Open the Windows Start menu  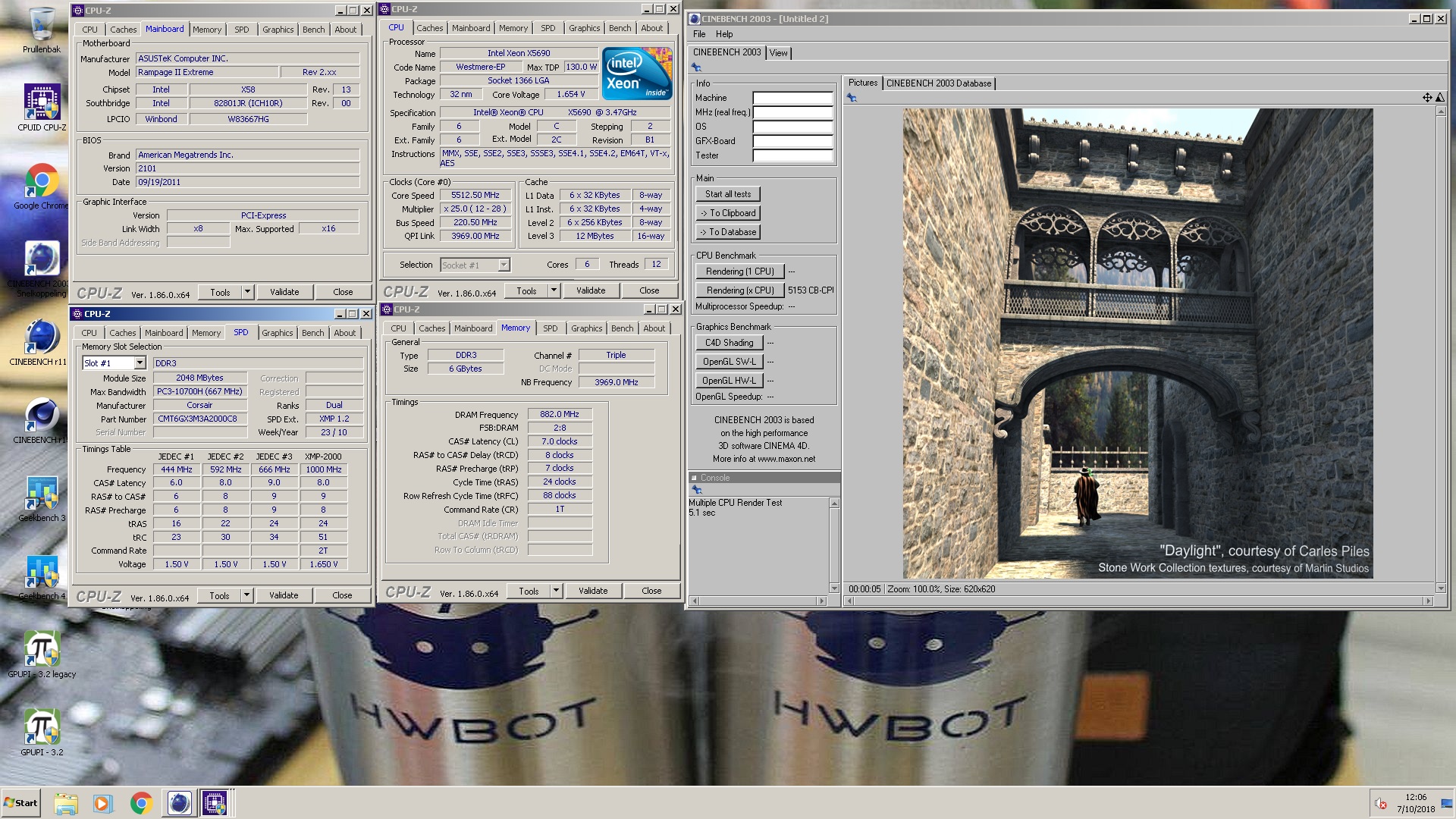click(20, 803)
